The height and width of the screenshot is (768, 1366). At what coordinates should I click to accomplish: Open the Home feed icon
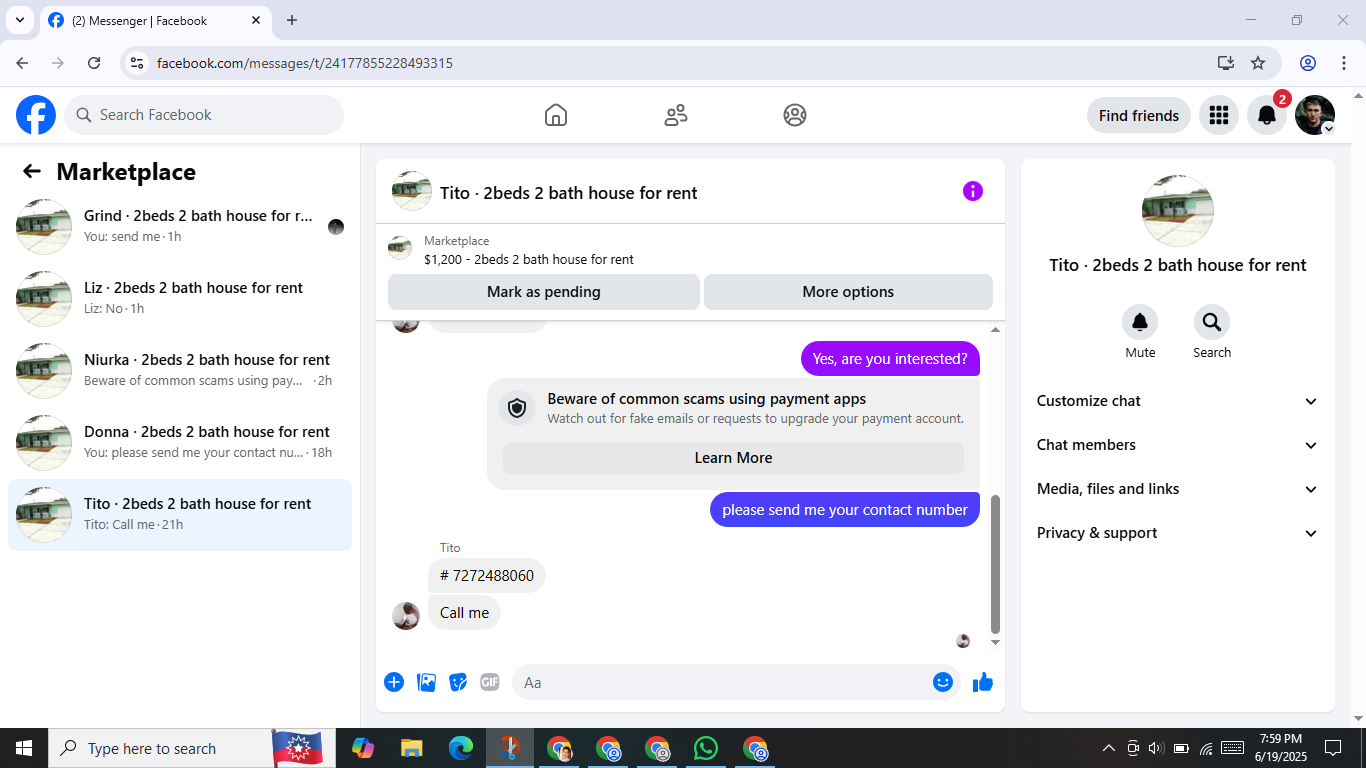click(x=556, y=115)
